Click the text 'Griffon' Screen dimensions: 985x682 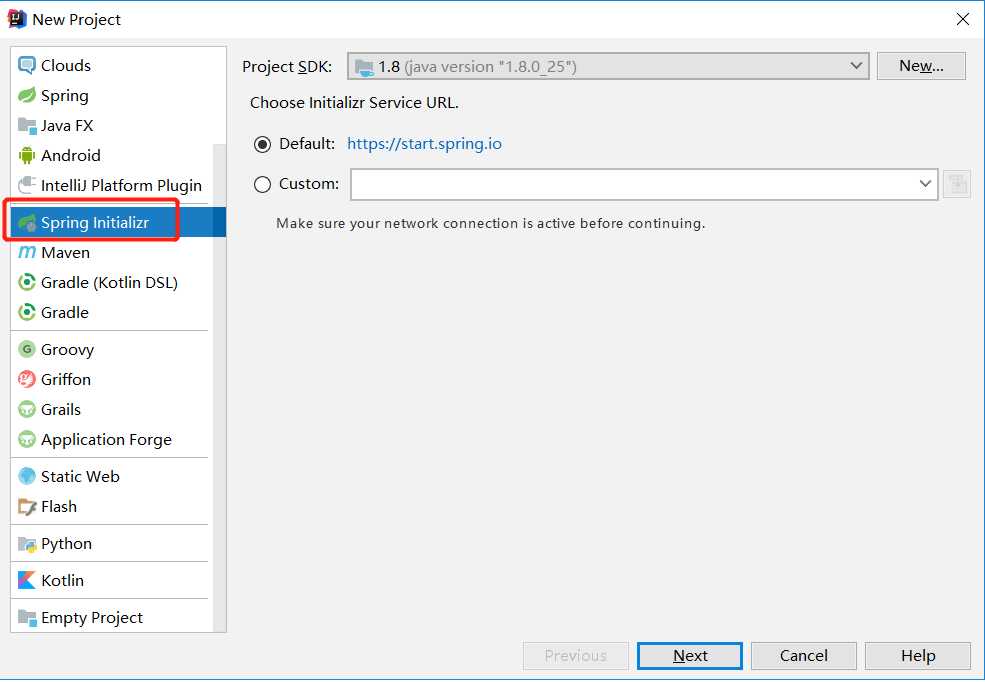[x=66, y=379]
